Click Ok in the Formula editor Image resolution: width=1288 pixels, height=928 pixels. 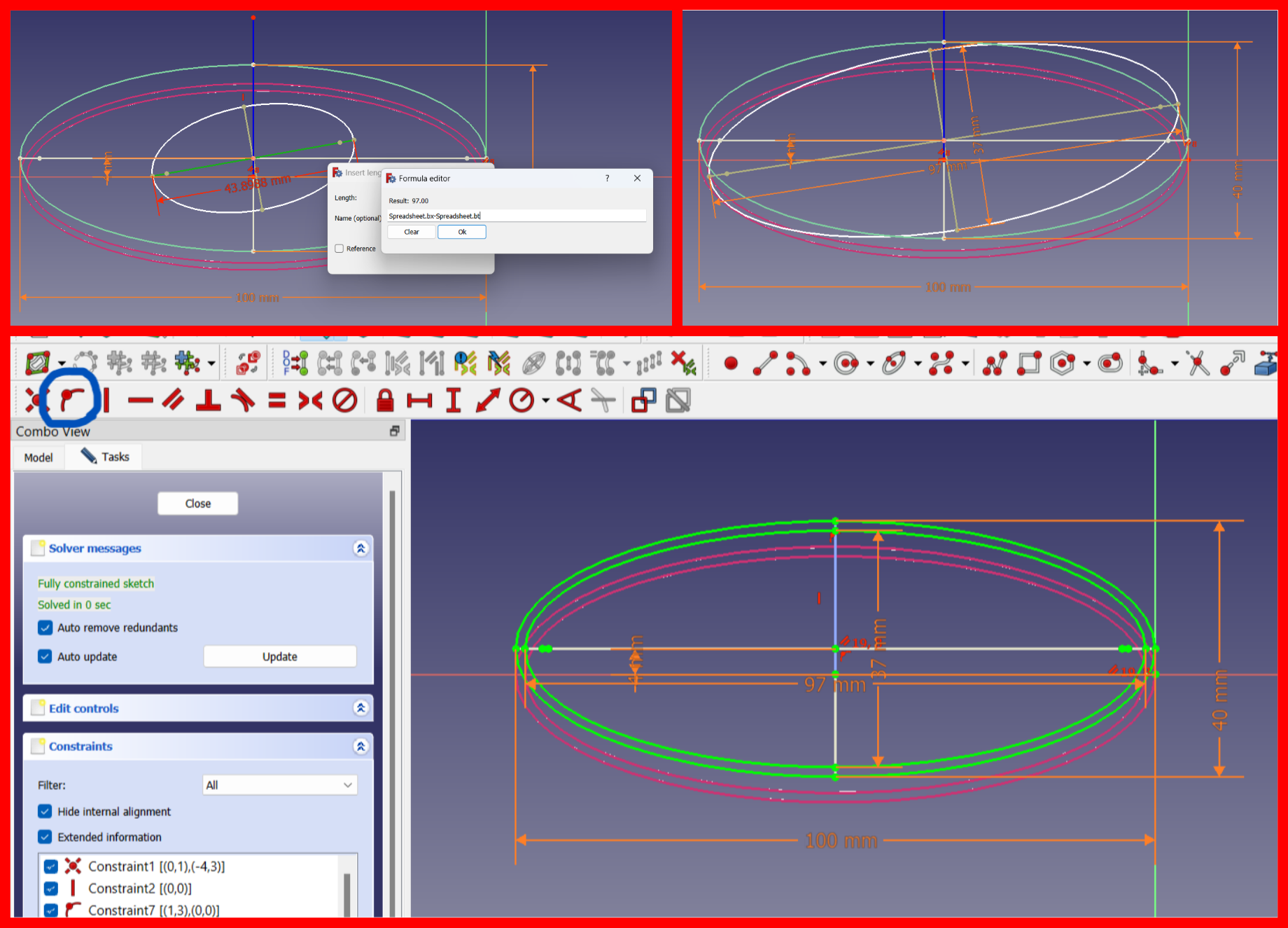point(461,232)
